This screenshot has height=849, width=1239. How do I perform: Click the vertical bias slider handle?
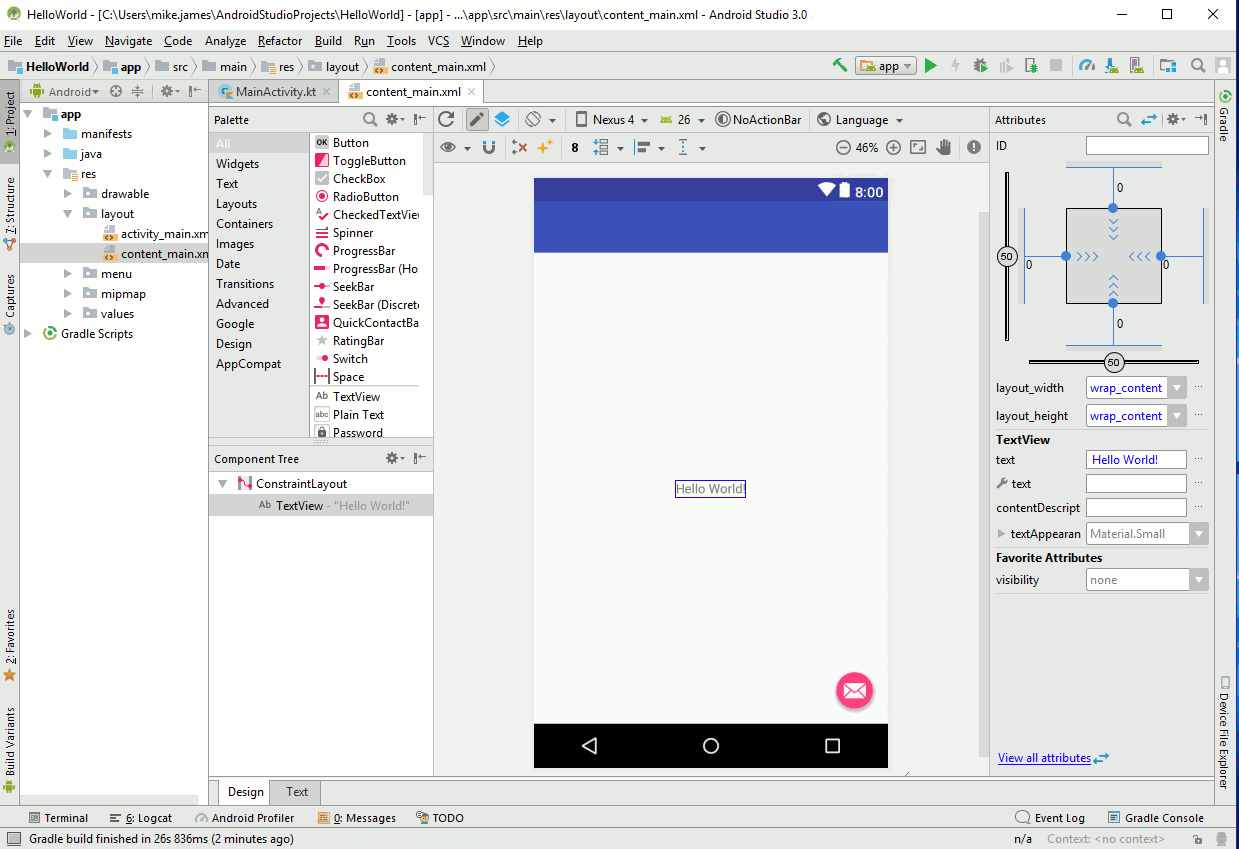coord(1007,257)
